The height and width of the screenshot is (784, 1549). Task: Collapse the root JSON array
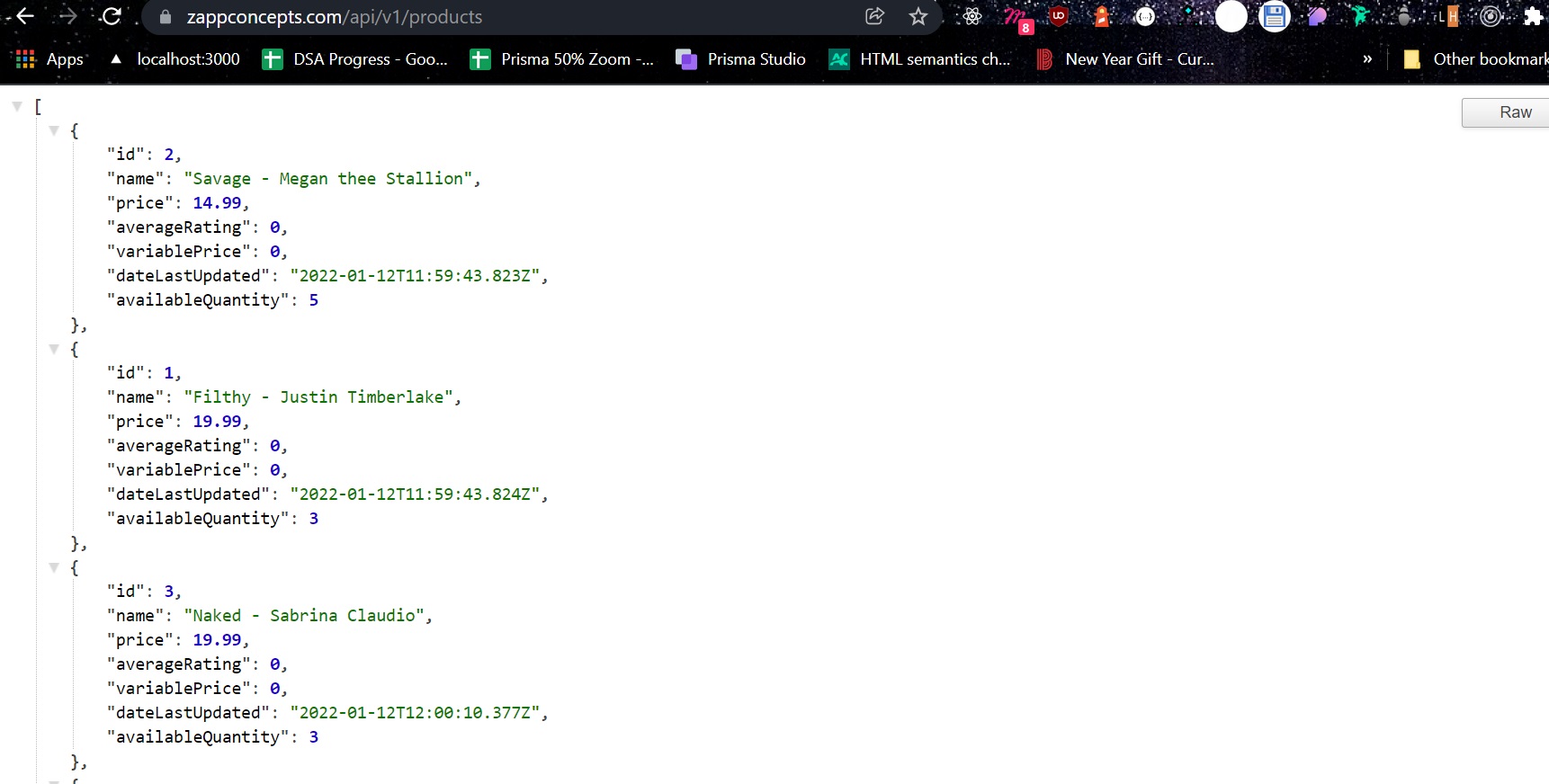pos(17,106)
